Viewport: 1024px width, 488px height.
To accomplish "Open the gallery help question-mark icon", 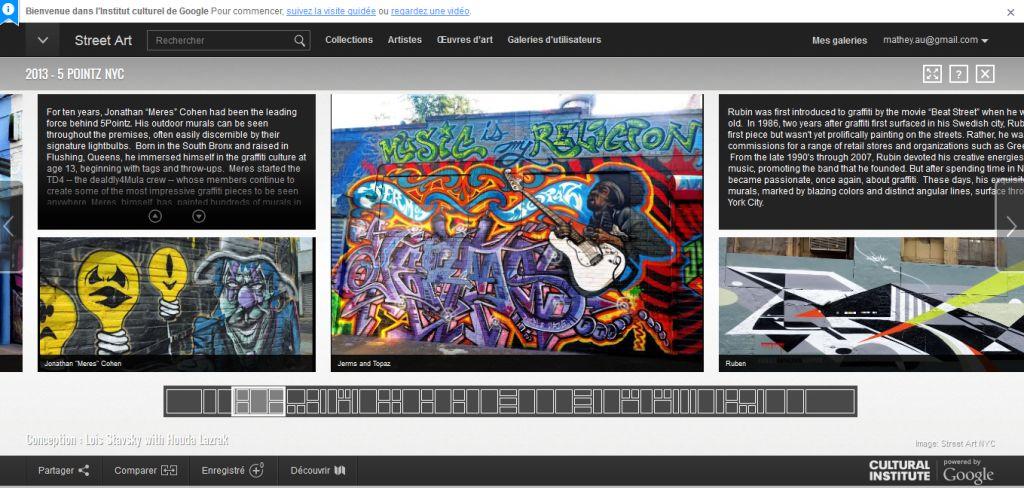I will 958,74.
